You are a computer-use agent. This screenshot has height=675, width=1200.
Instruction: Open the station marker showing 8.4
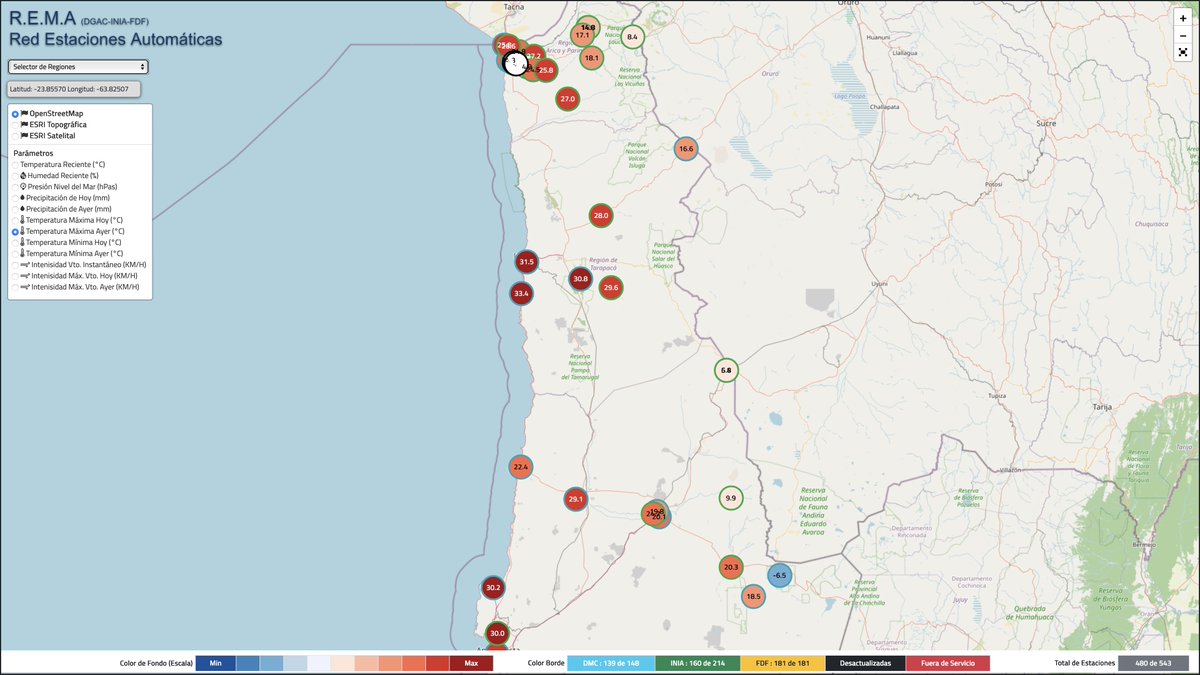click(x=632, y=38)
